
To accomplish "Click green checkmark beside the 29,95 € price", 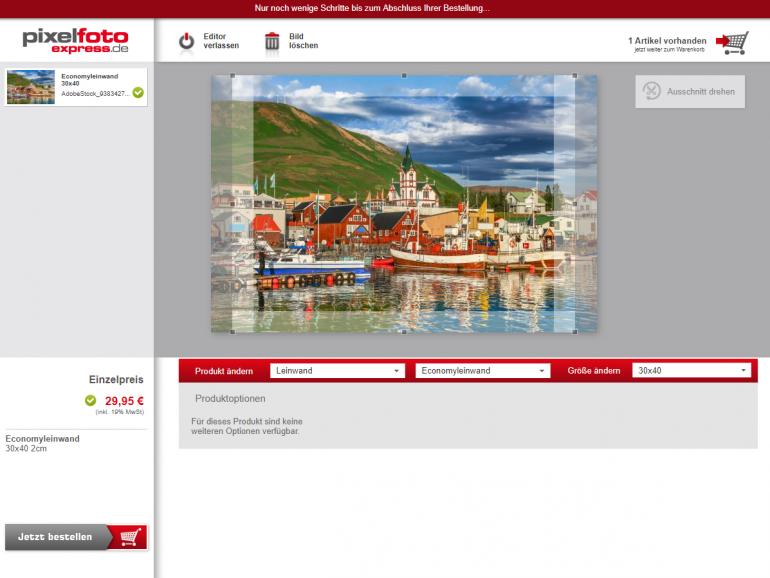I will tap(91, 401).
